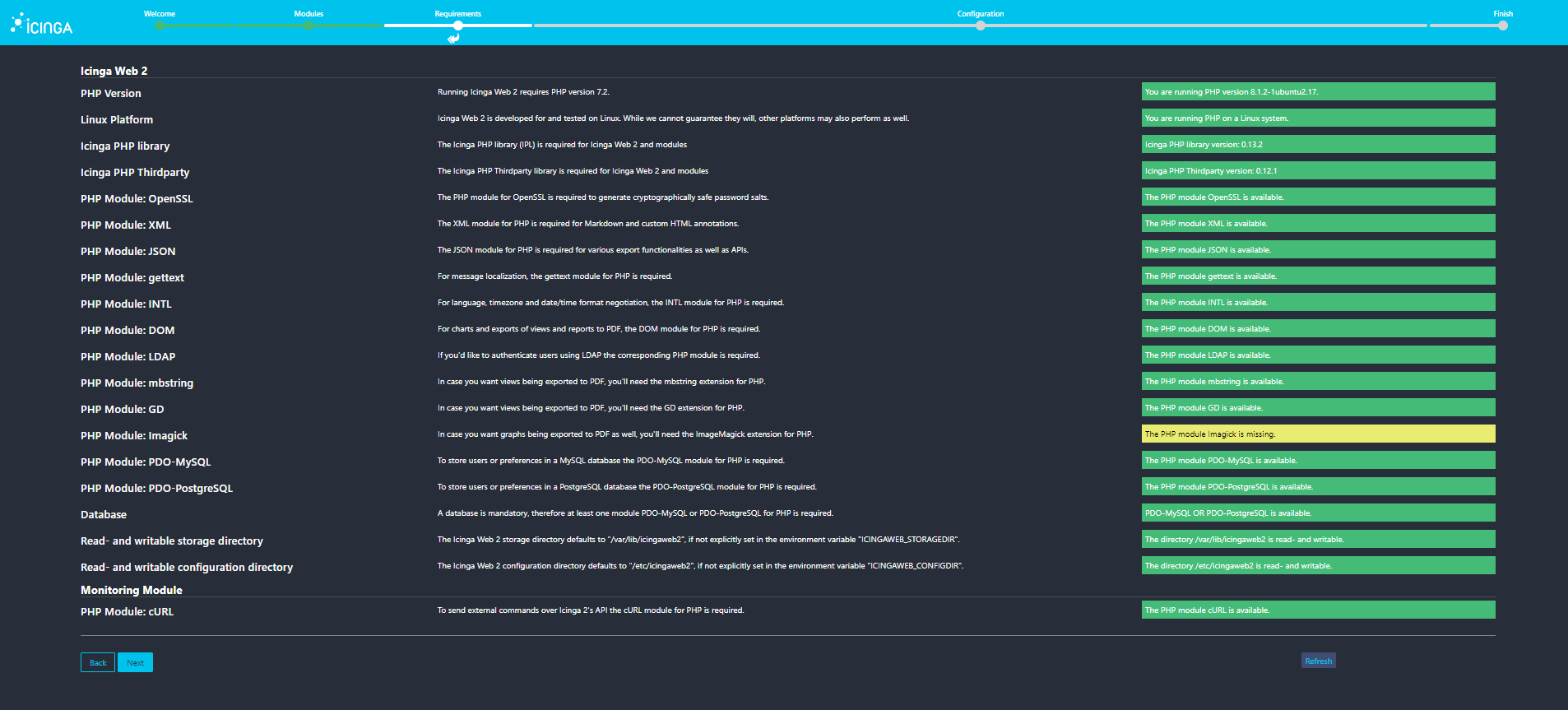Click the return arrow icon under Requirements
1568x710 pixels.
[453, 38]
